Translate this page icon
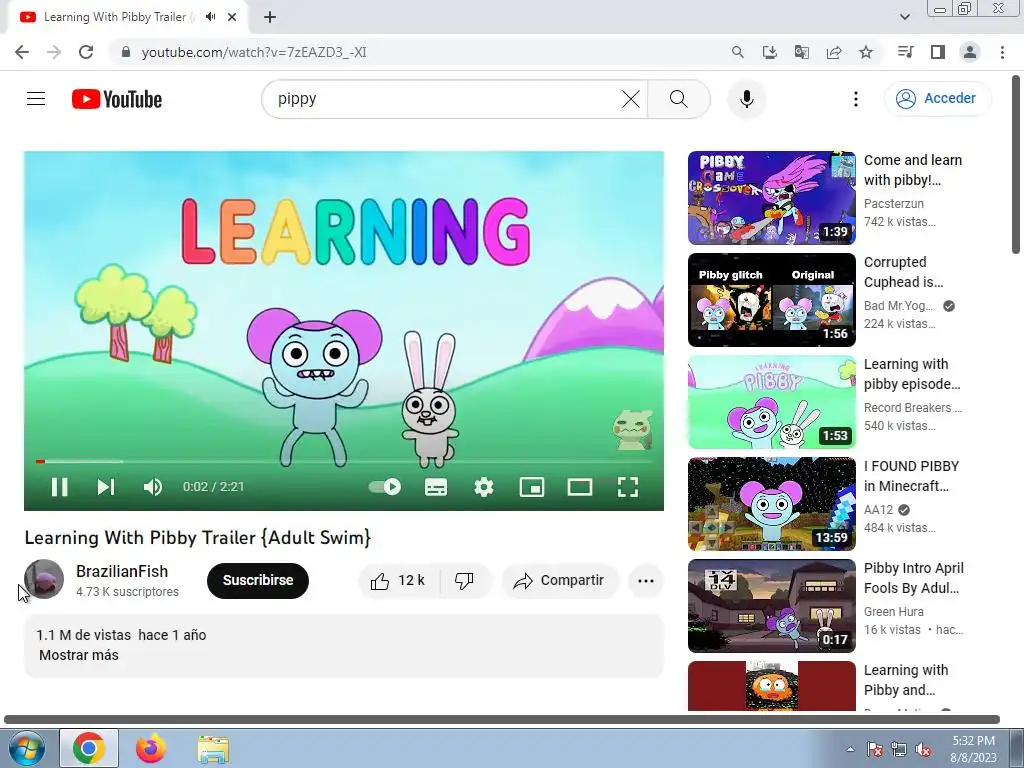1024x768 pixels. coord(801,52)
